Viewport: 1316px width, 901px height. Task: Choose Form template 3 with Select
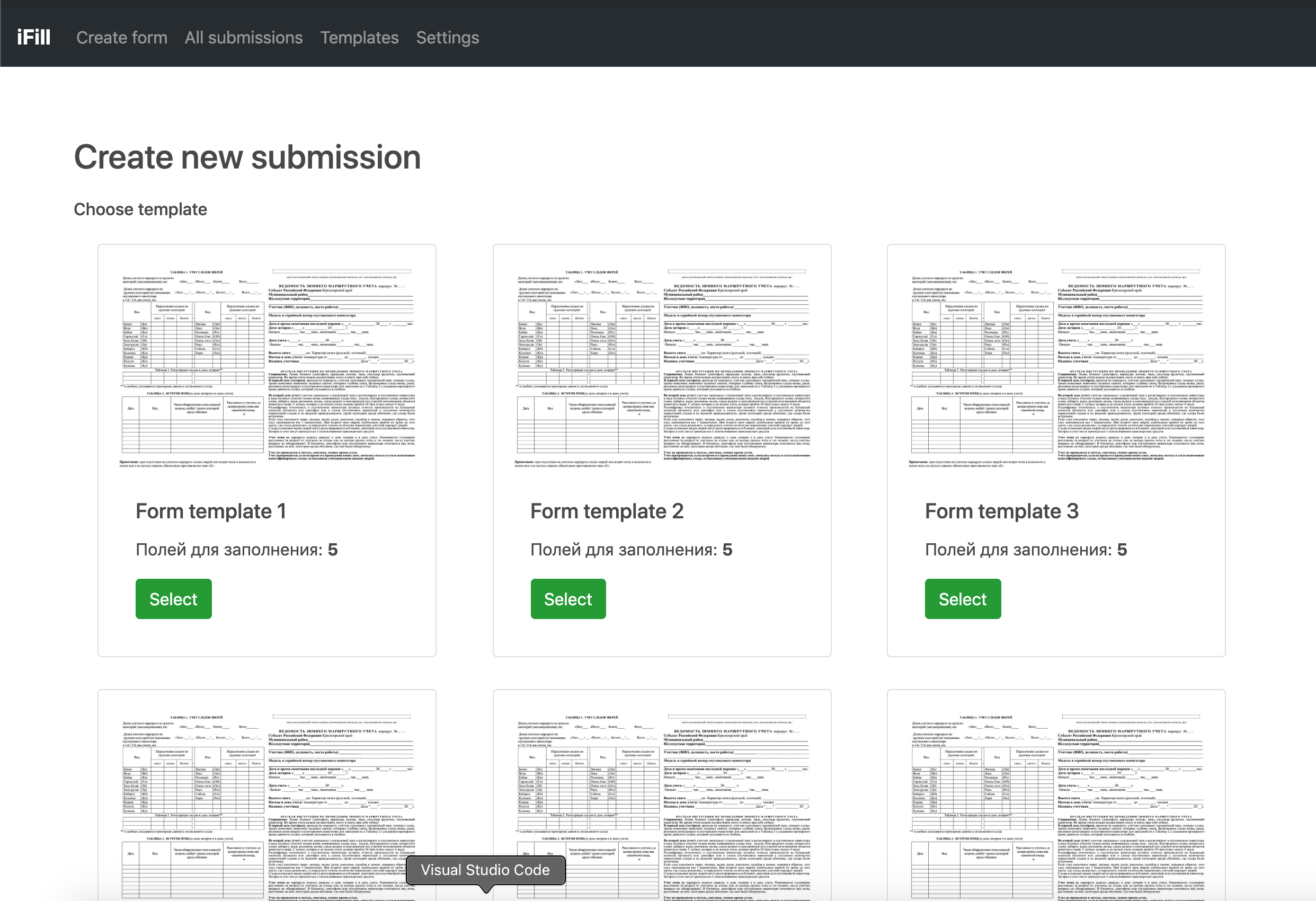pos(963,599)
